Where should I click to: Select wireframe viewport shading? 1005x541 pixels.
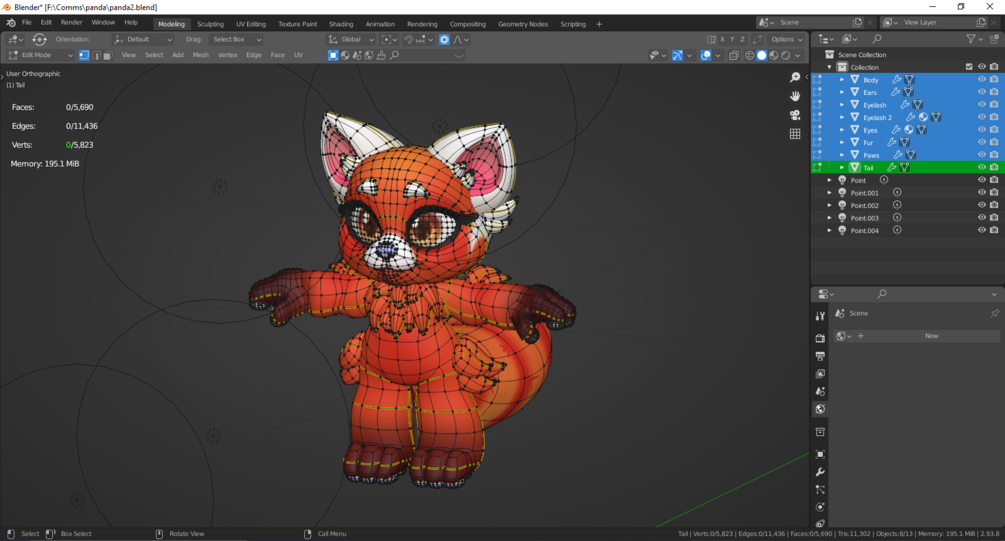click(x=749, y=55)
